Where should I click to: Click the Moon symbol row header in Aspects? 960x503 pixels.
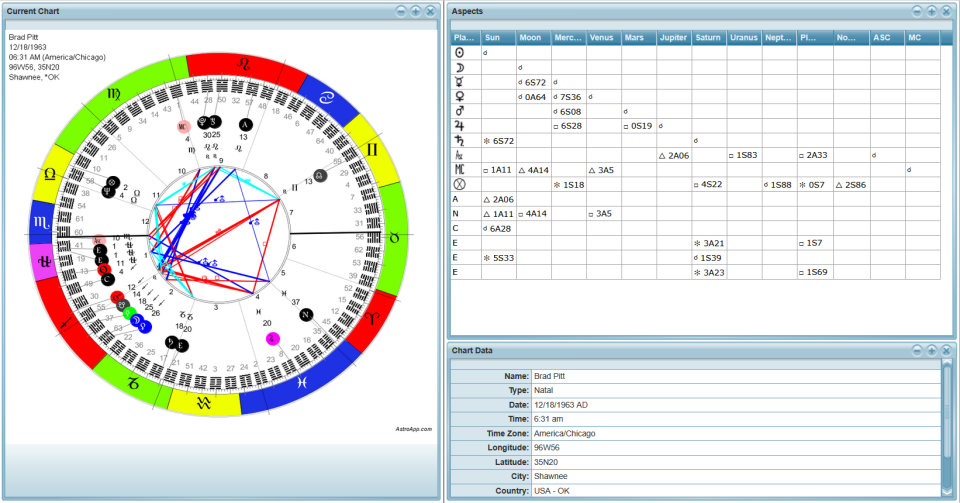460,67
